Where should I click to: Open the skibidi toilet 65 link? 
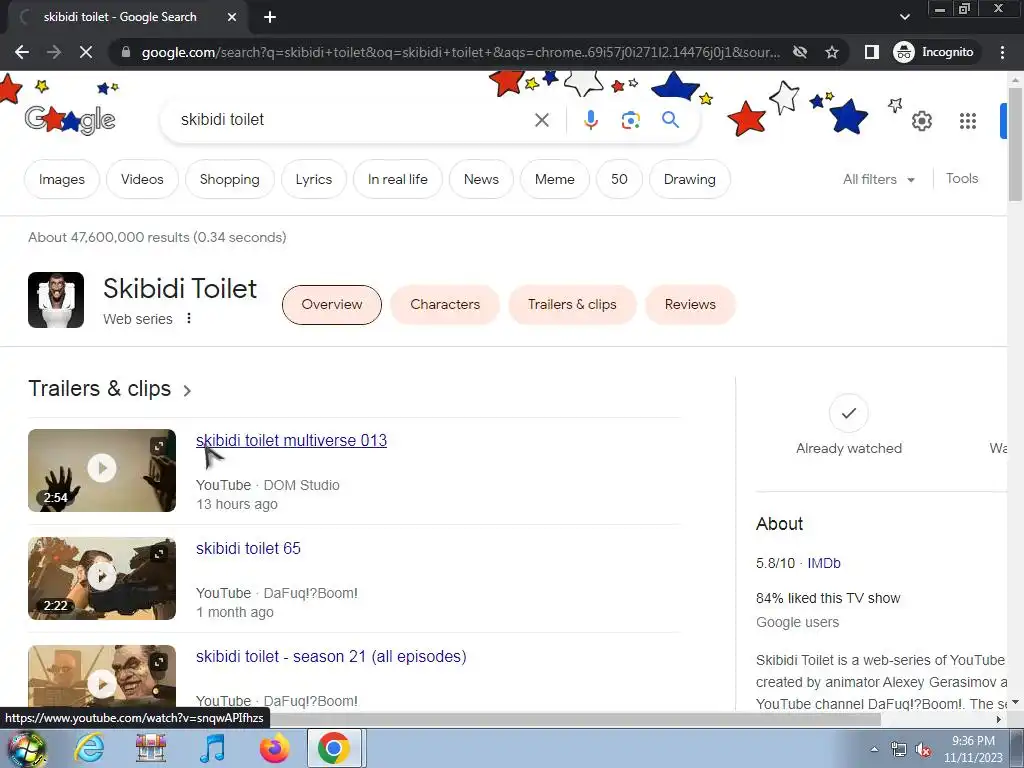pyautogui.click(x=248, y=548)
